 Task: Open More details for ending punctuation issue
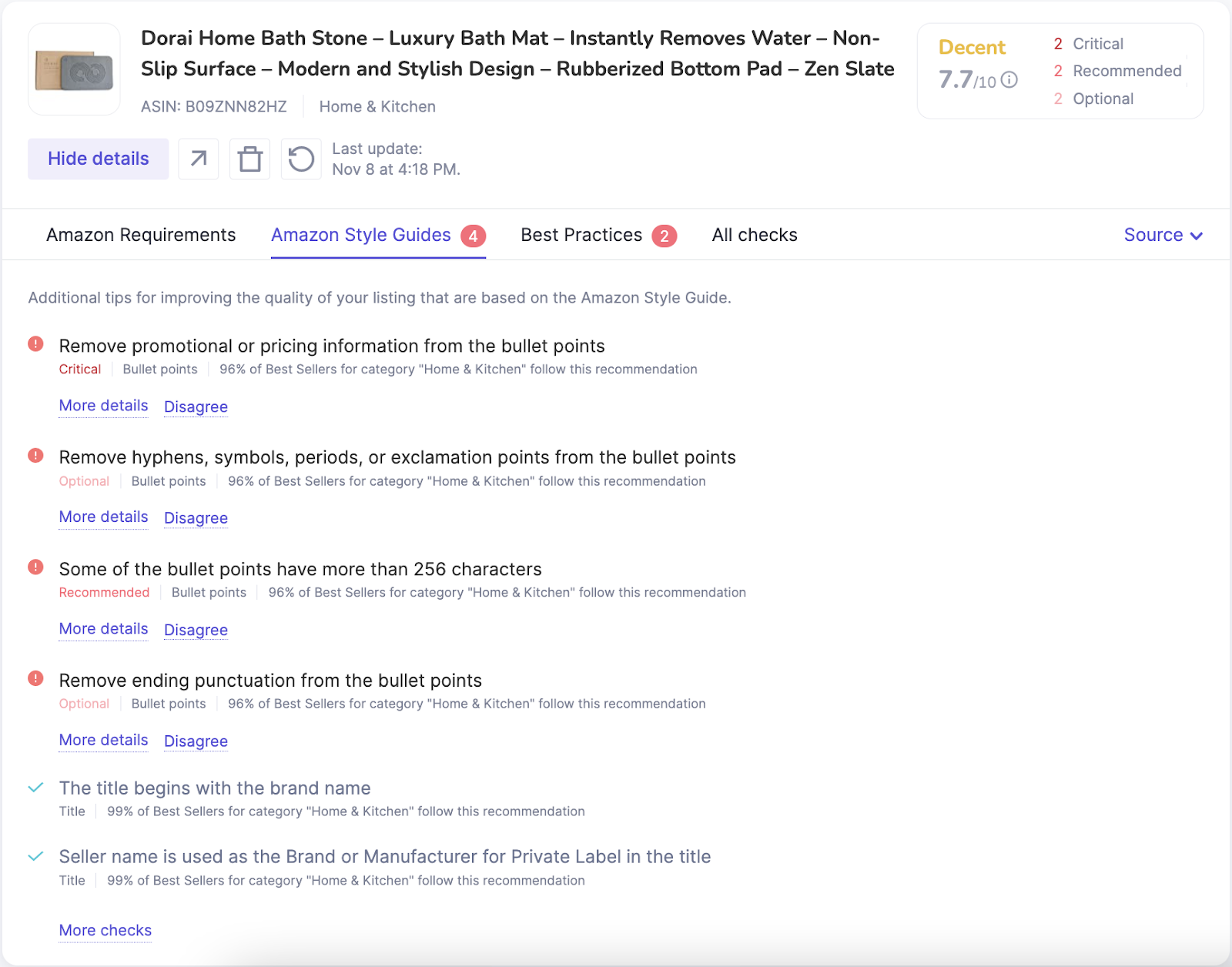(x=103, y=740)
